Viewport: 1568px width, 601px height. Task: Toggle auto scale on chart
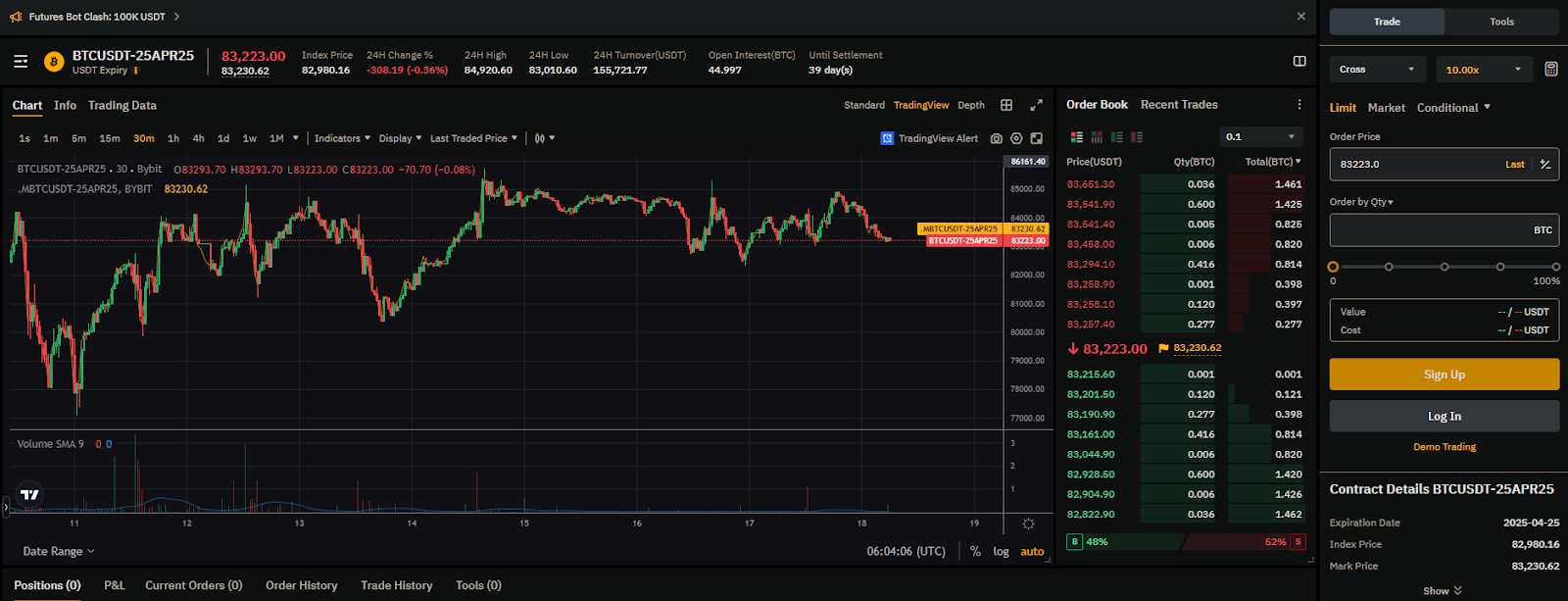(1032, 551)
